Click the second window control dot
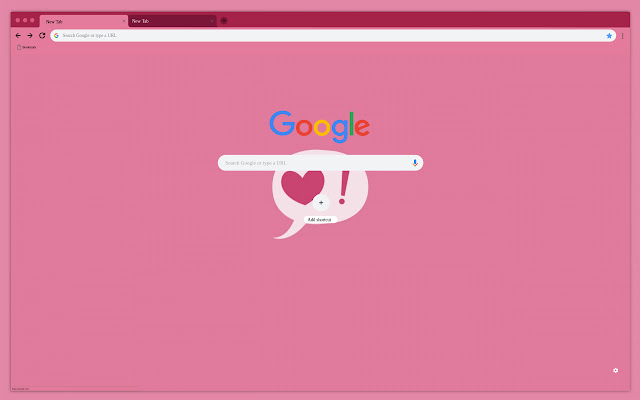 (x=25, y=20)
